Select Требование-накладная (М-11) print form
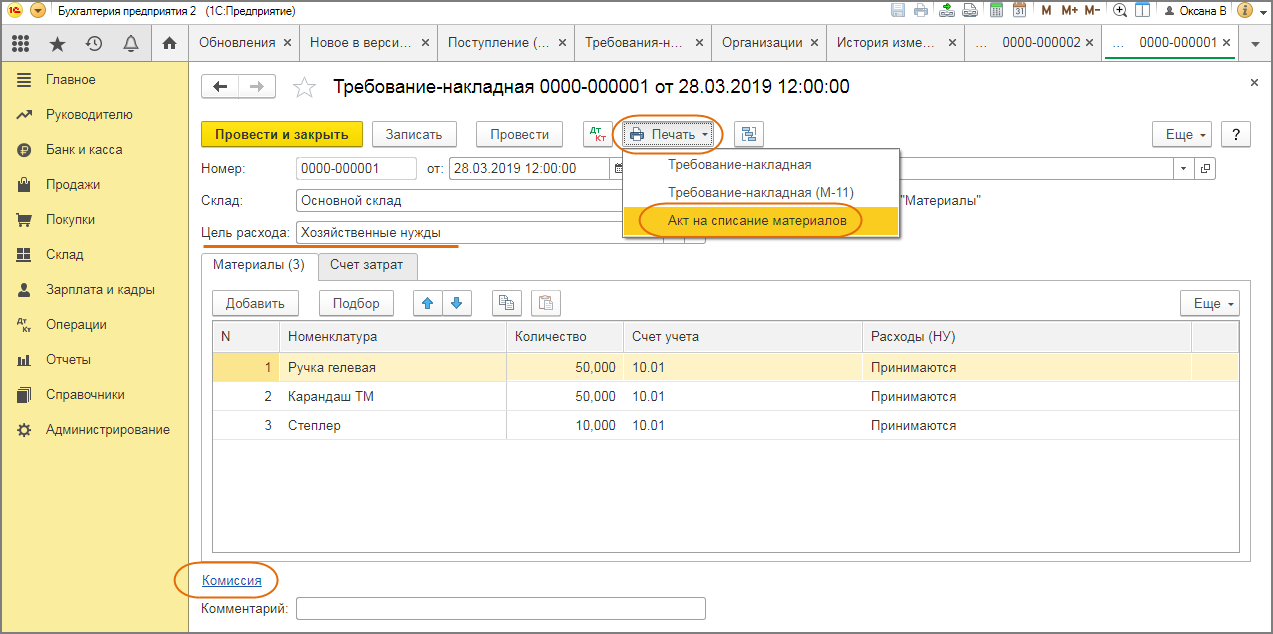 (761, 192)
